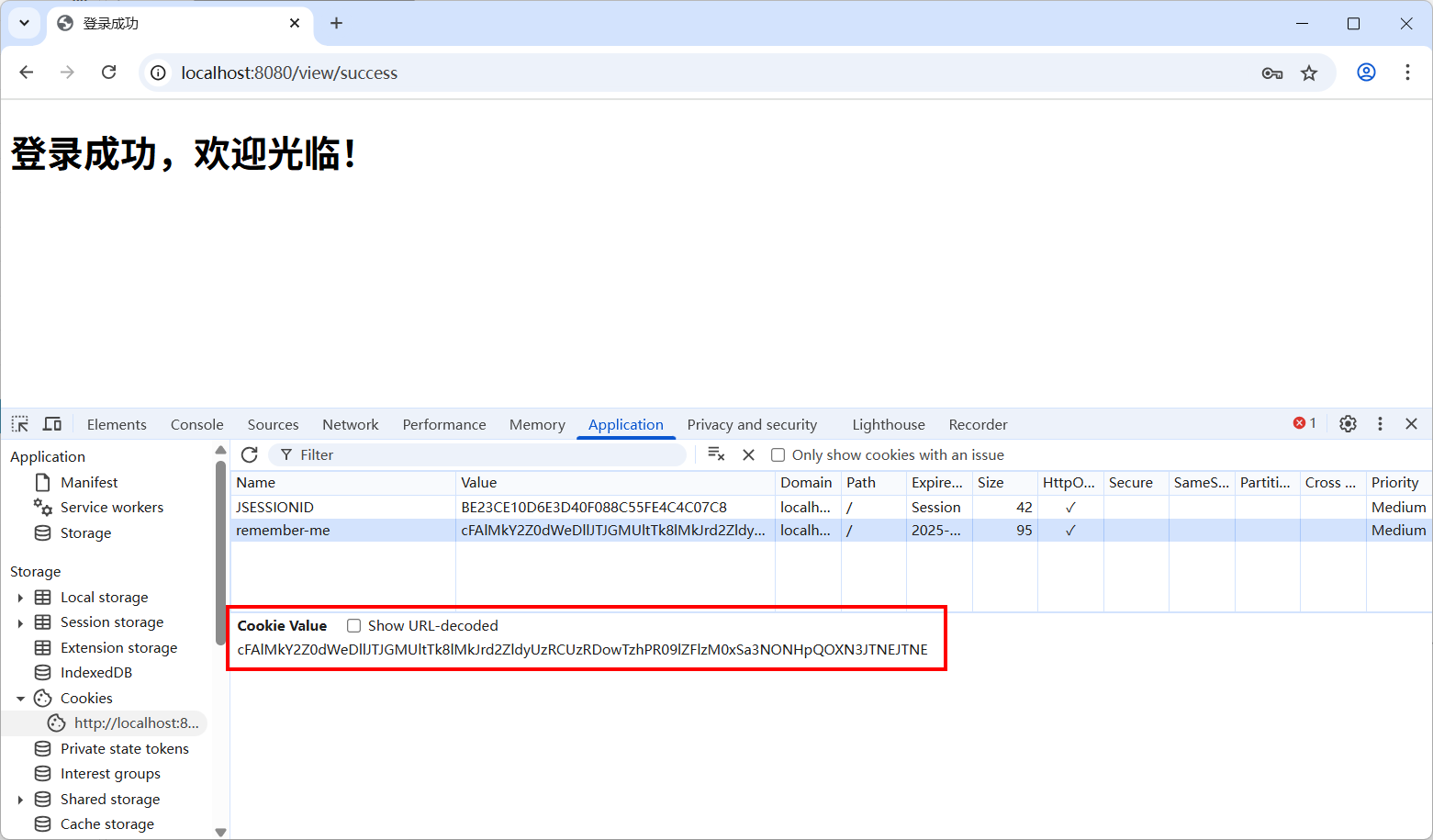
Task: Select Service workers in the sidebar
Action: click(x=112, y=508)
